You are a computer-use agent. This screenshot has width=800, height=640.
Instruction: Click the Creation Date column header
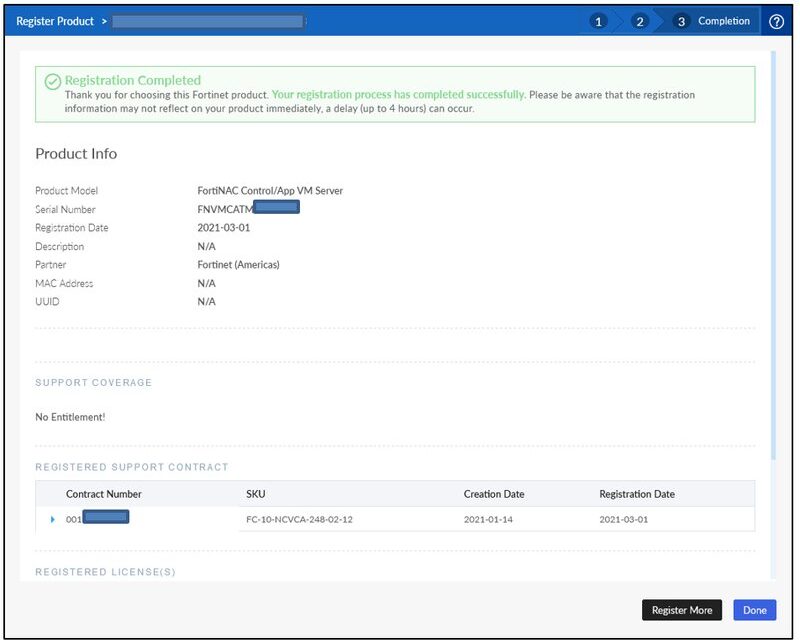point(494,494)
